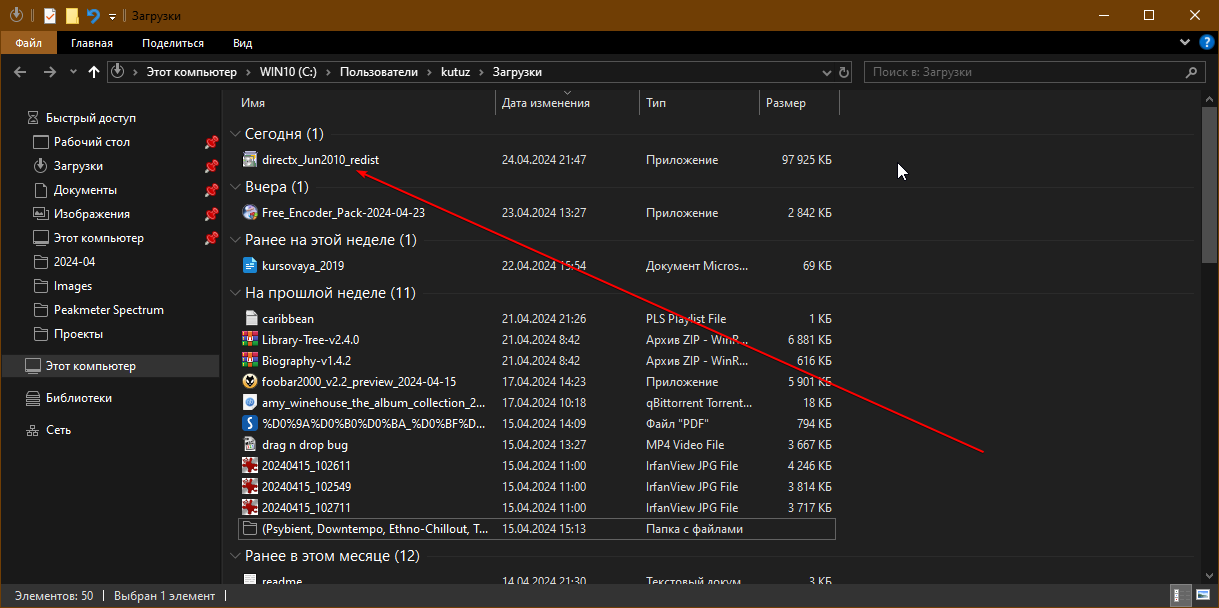Viewport: 1219px width, 608px height.
Task: Collapse the Сегодня (1) group
Action: click(235, 134)
